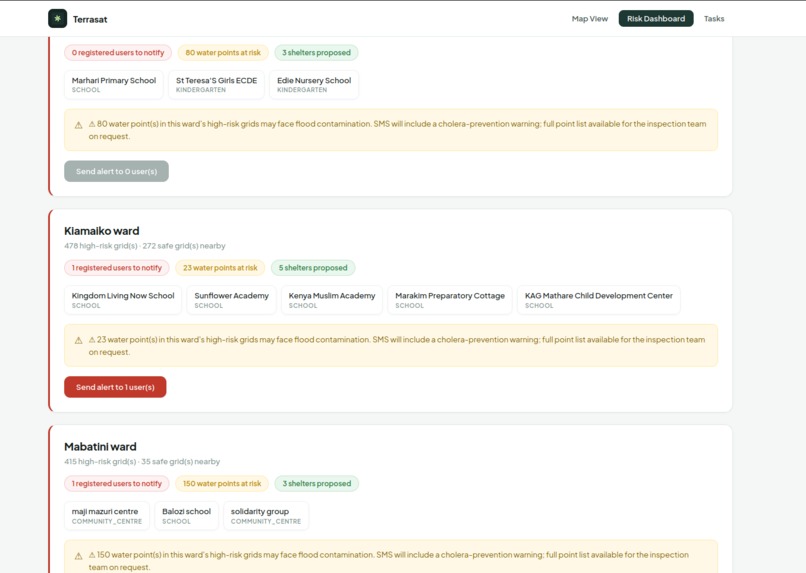Image resolution: width=806 pixels, height=573 pixels.
Task: Click the 5 shelters proposed badge
Action: [x=313, y=268]
